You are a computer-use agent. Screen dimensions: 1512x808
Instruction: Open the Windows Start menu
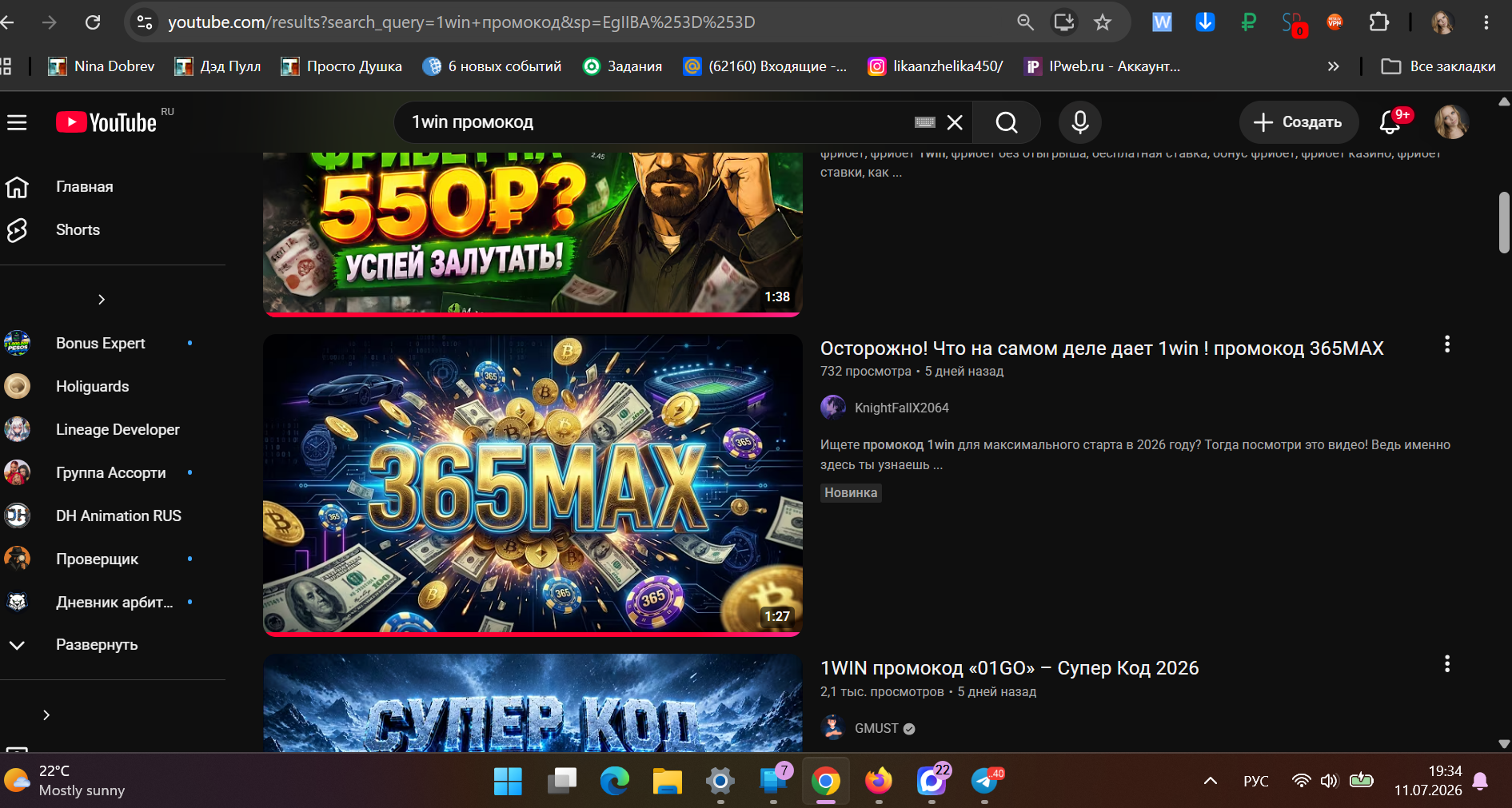[508, 781]
